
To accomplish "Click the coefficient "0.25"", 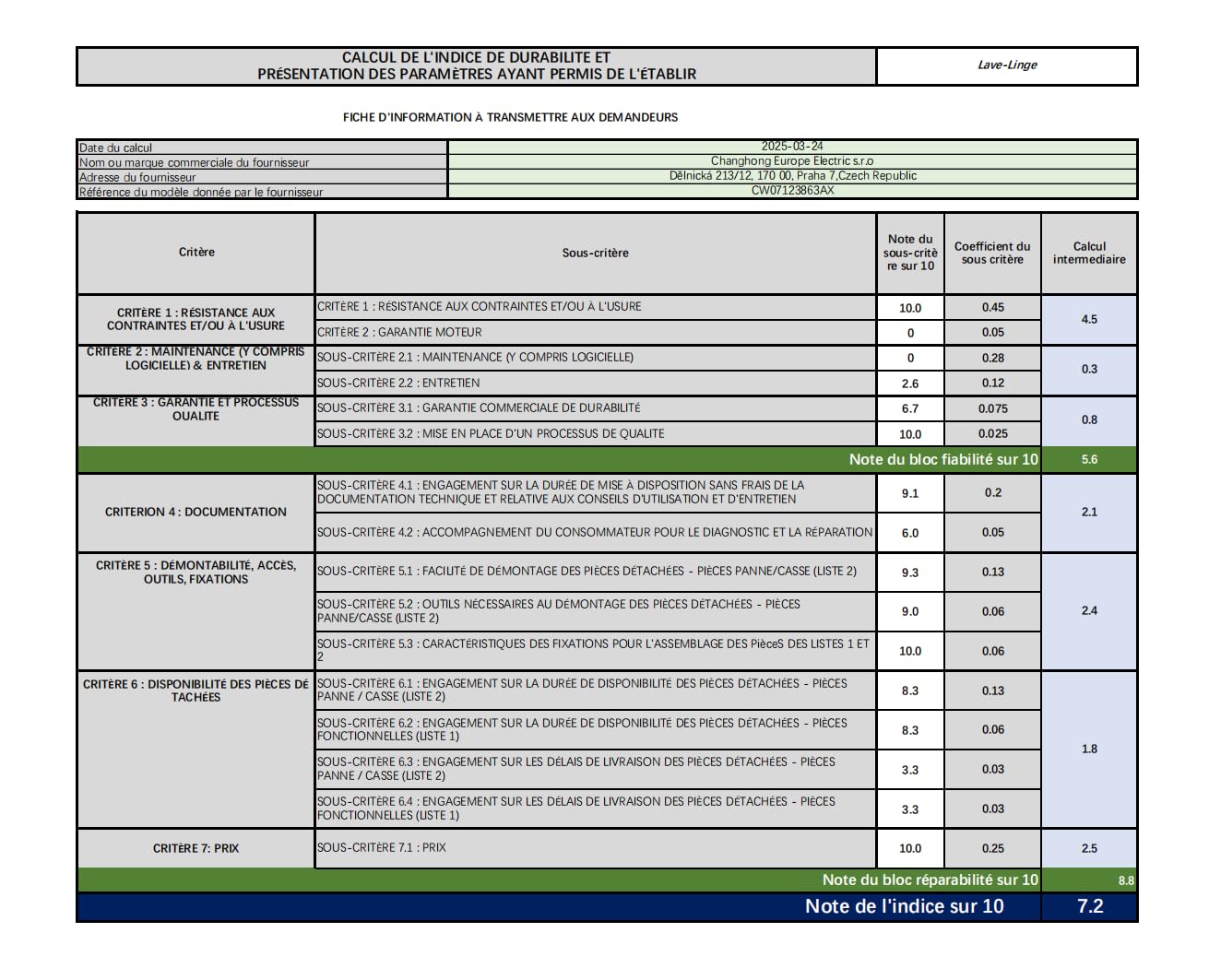I will tap(993, 848).
